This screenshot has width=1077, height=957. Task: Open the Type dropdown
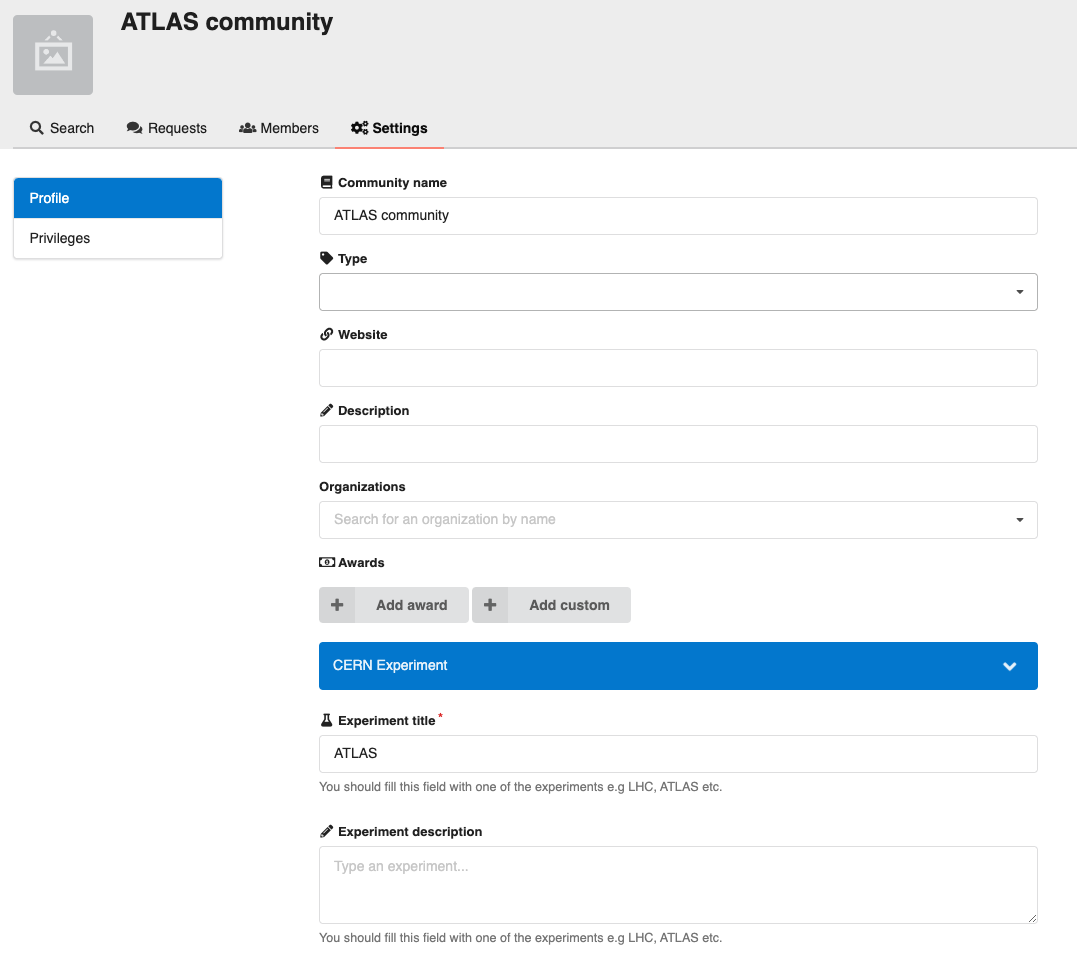click(x=678, y=292)
